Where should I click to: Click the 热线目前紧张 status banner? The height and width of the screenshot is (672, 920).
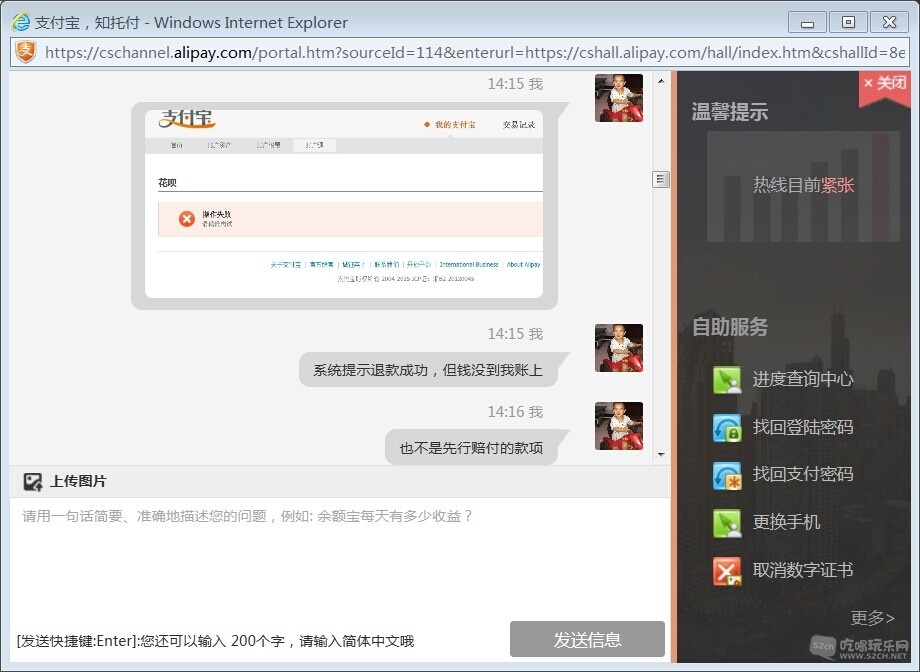pos(803,186)
